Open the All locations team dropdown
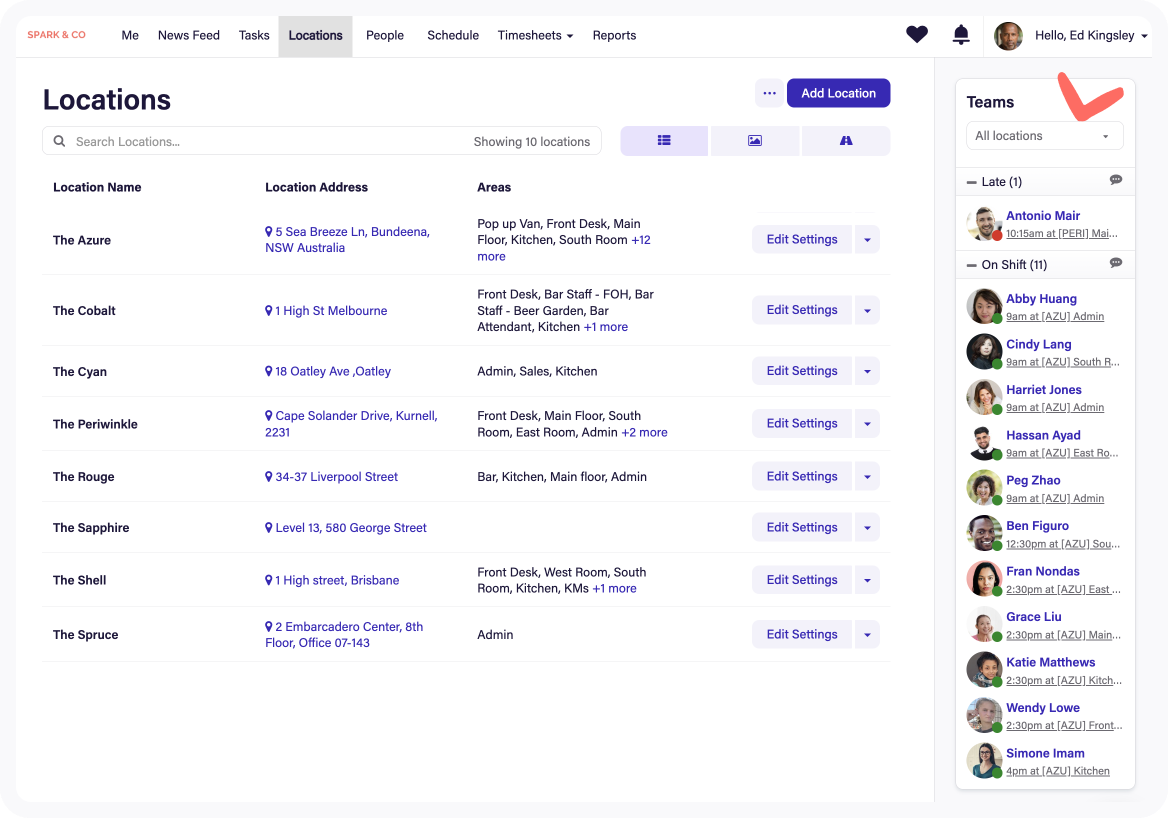 coord(1044,136)
